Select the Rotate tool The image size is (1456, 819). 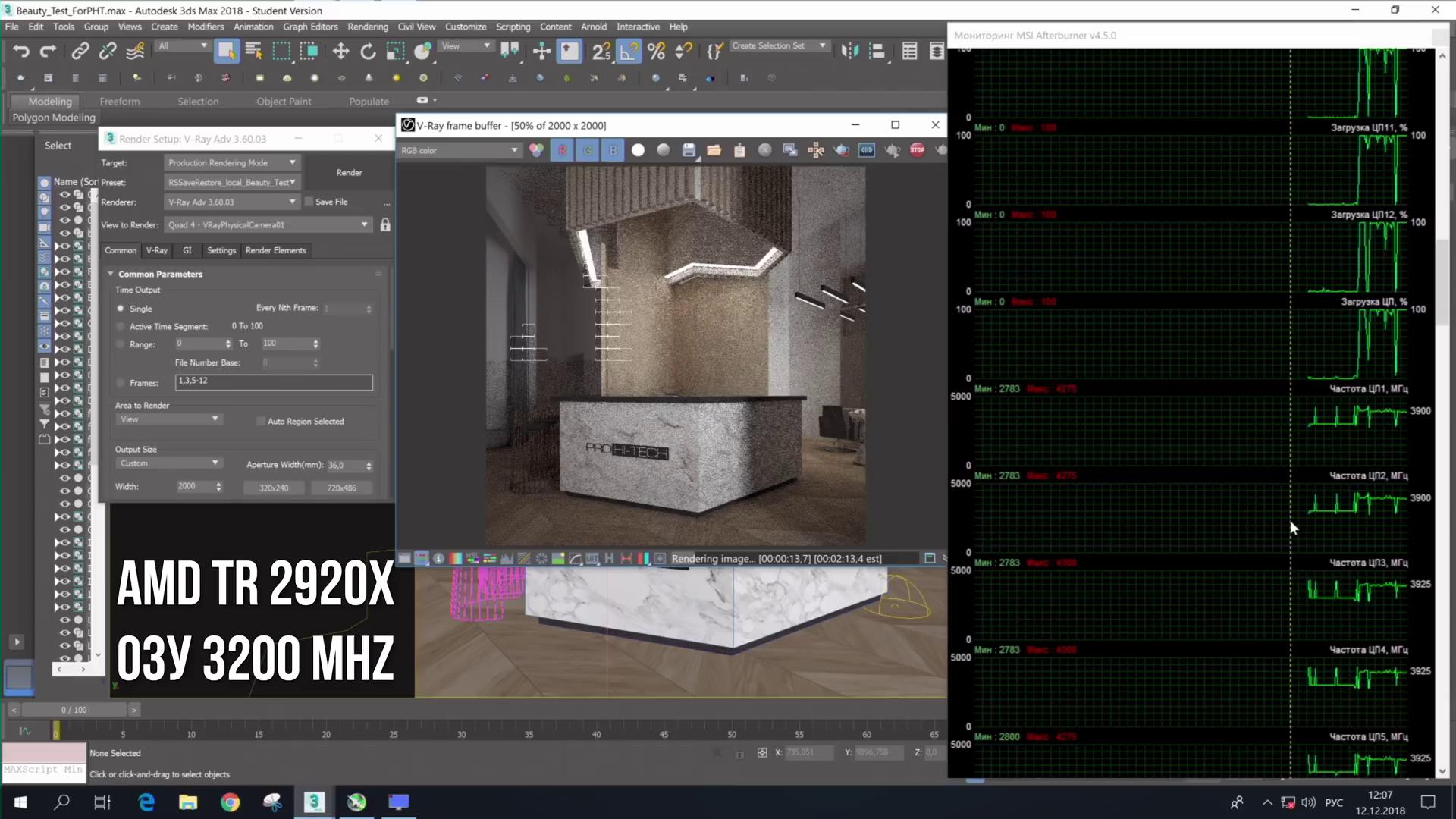point(368,52)
